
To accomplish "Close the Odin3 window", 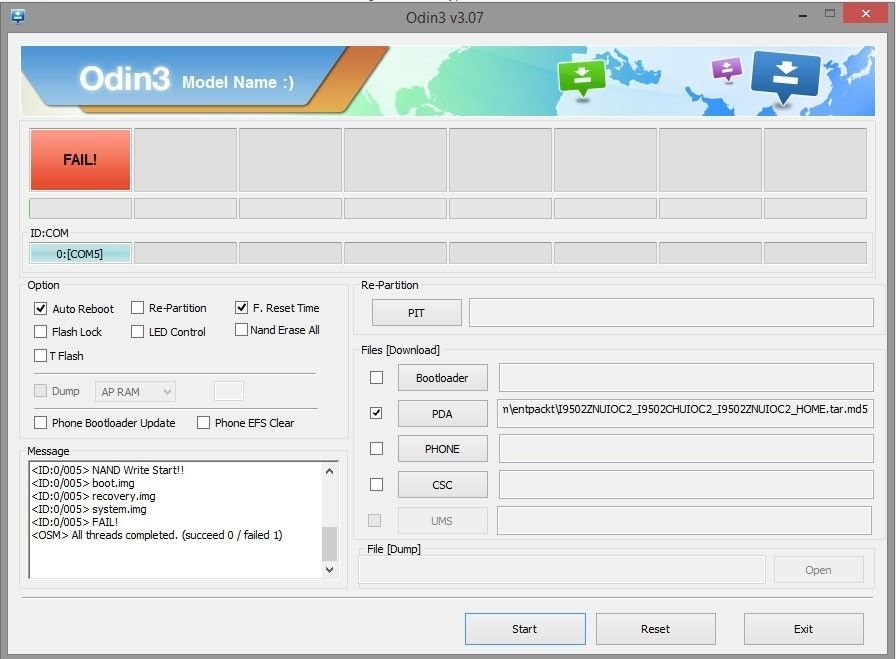I will (x=866, y=14).
